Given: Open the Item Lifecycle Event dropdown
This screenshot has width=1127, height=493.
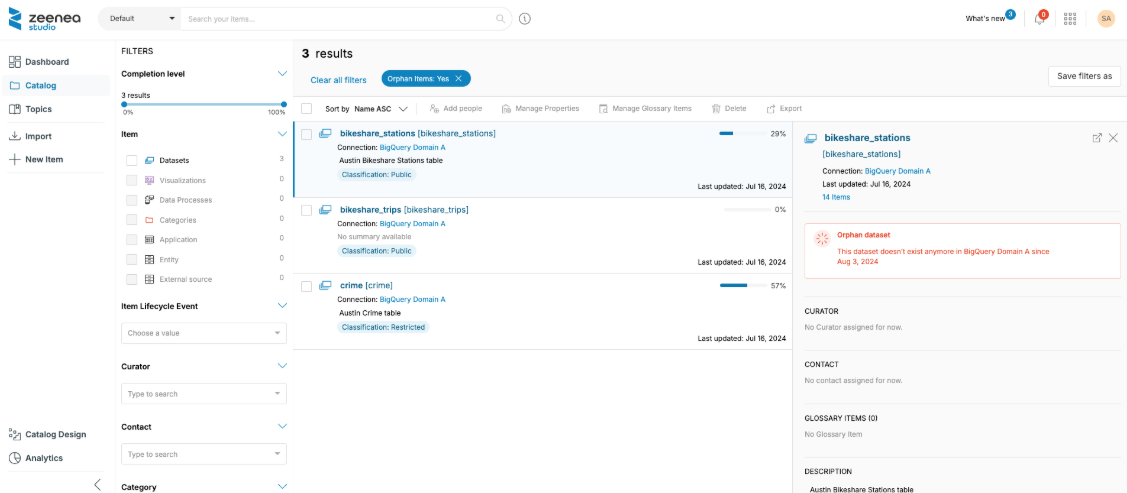Looking at the screenshot, I should click(x=204, y=333).
